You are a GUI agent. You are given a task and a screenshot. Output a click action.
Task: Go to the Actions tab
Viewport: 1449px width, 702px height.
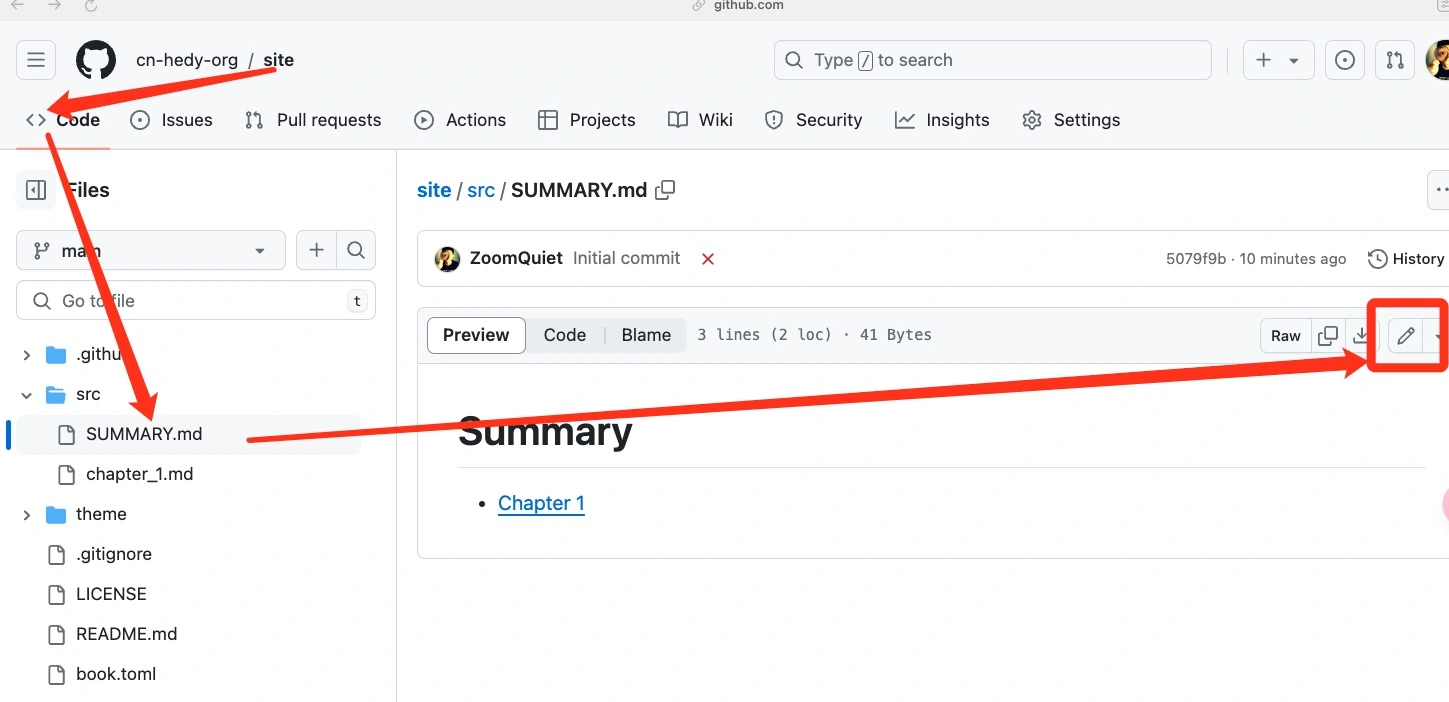pos(460,120)
